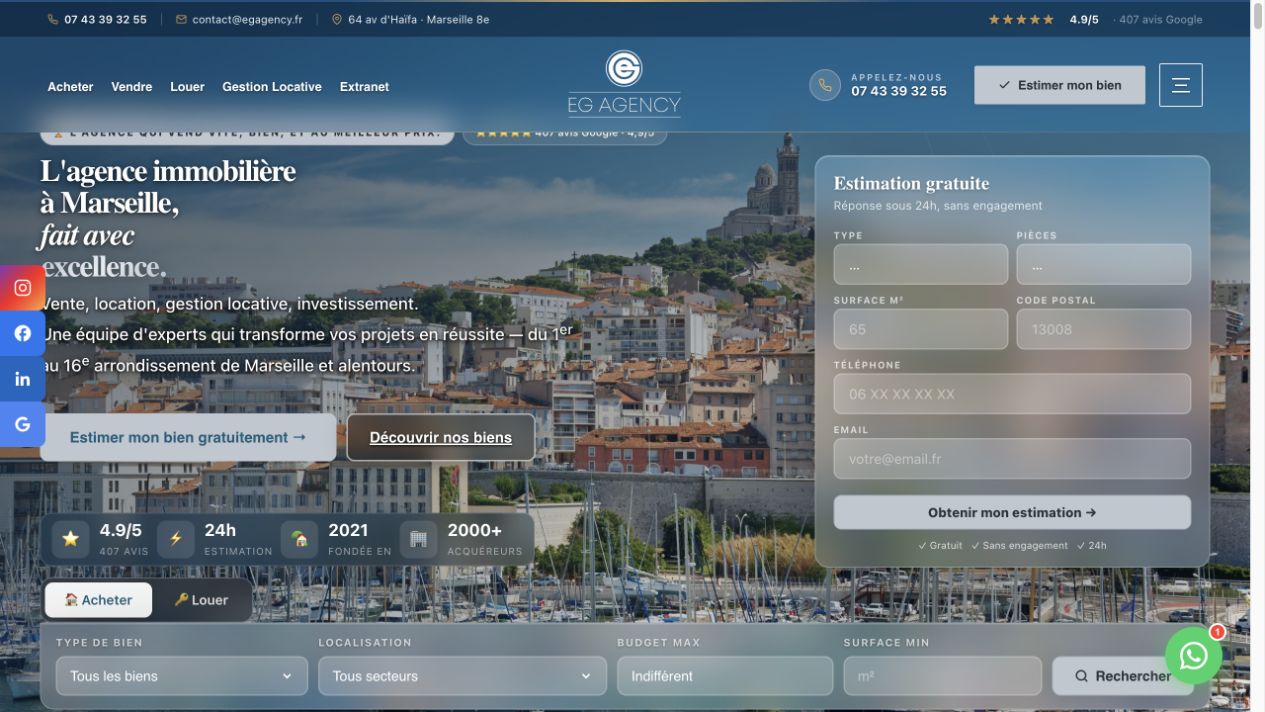1265x712 pixels.
Task: Click the header phone 07 43 39 32 55 next to Appelez-nous
Action: (899, 91)
